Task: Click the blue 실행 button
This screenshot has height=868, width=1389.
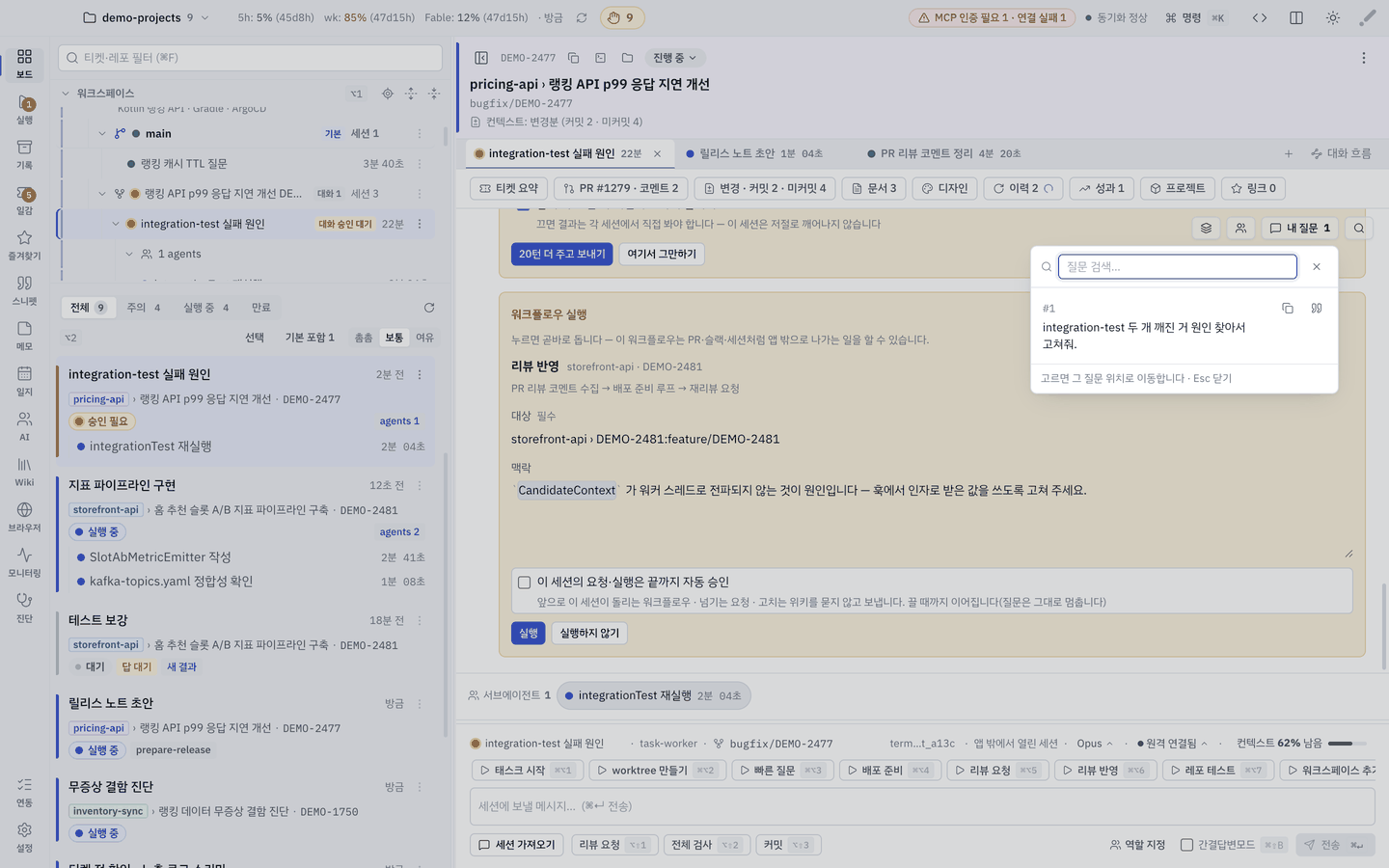Action: (529, 633)
